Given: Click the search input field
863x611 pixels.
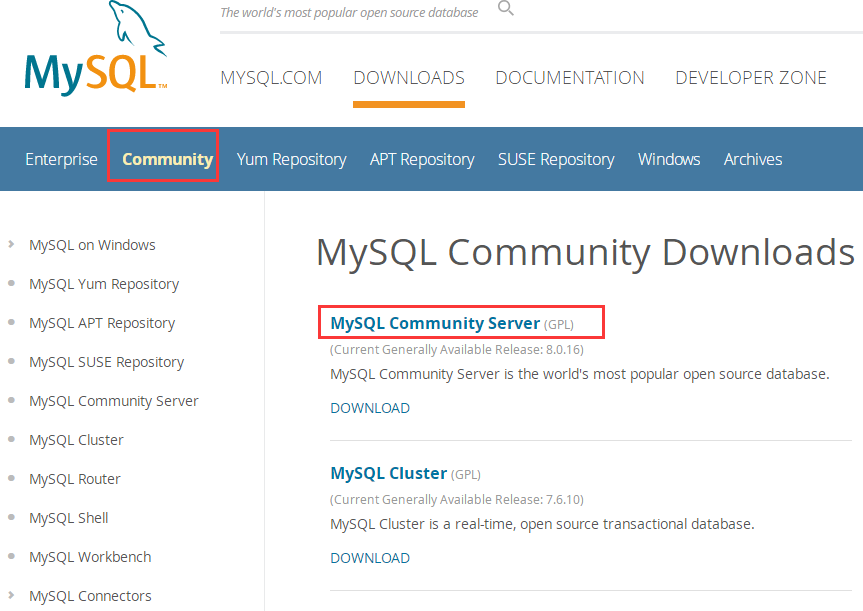Looking at the screenshot, I should pos(350,12).
